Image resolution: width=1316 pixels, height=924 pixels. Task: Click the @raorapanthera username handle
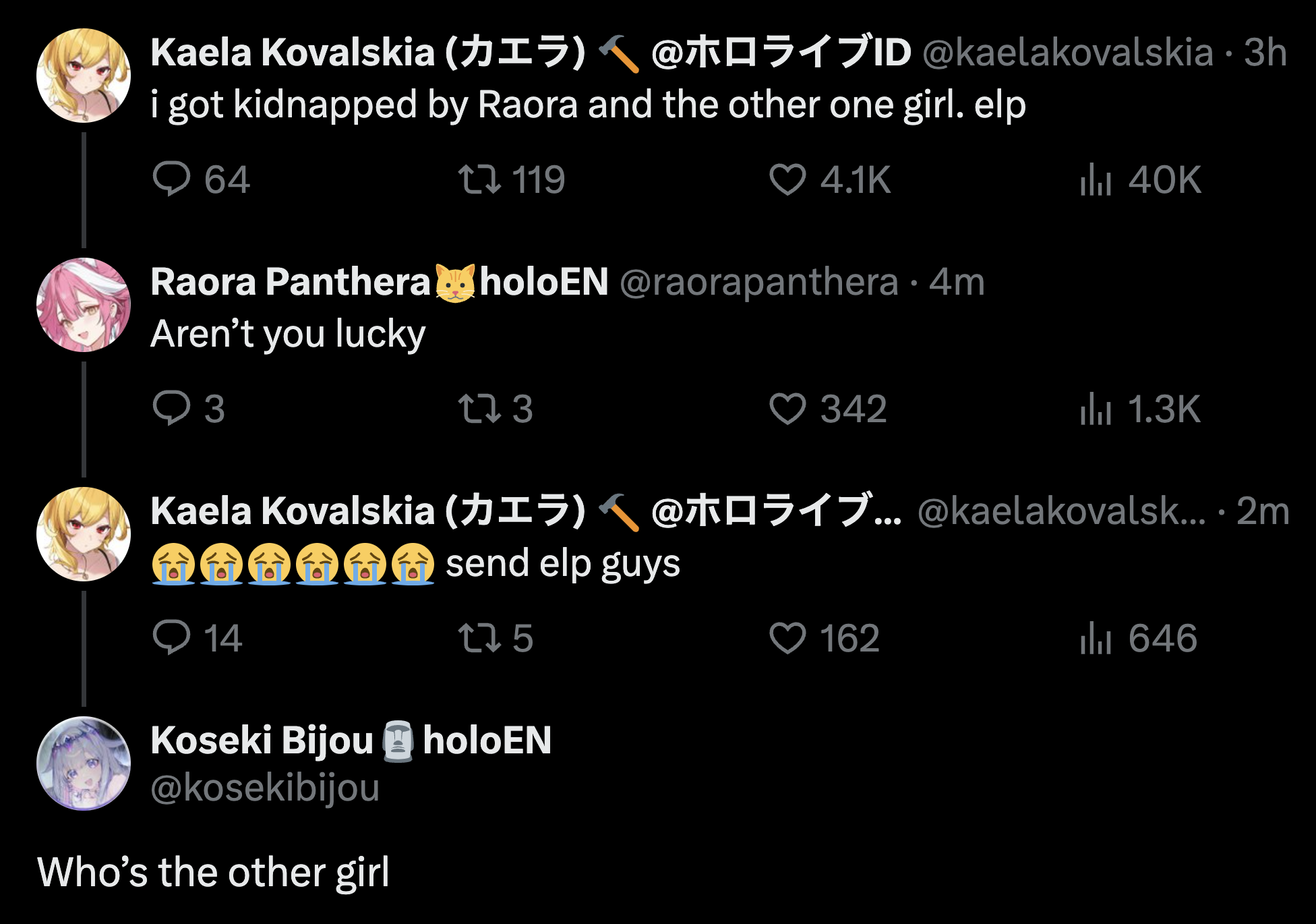tap(758, 282)
